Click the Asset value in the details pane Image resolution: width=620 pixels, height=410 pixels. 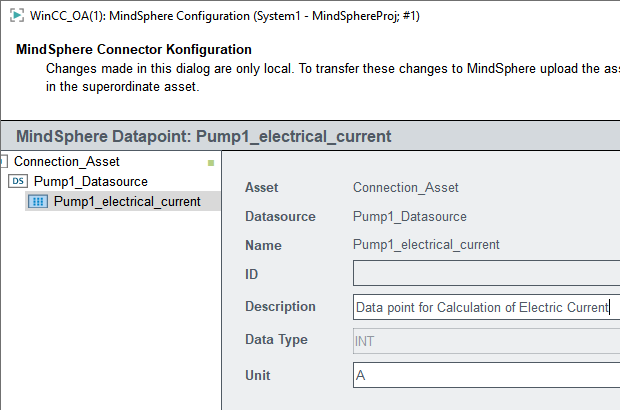coord(406,187)
